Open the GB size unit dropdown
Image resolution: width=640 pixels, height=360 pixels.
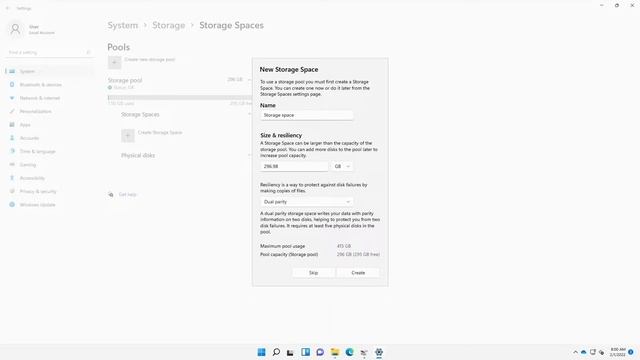[x=342, y=167]
